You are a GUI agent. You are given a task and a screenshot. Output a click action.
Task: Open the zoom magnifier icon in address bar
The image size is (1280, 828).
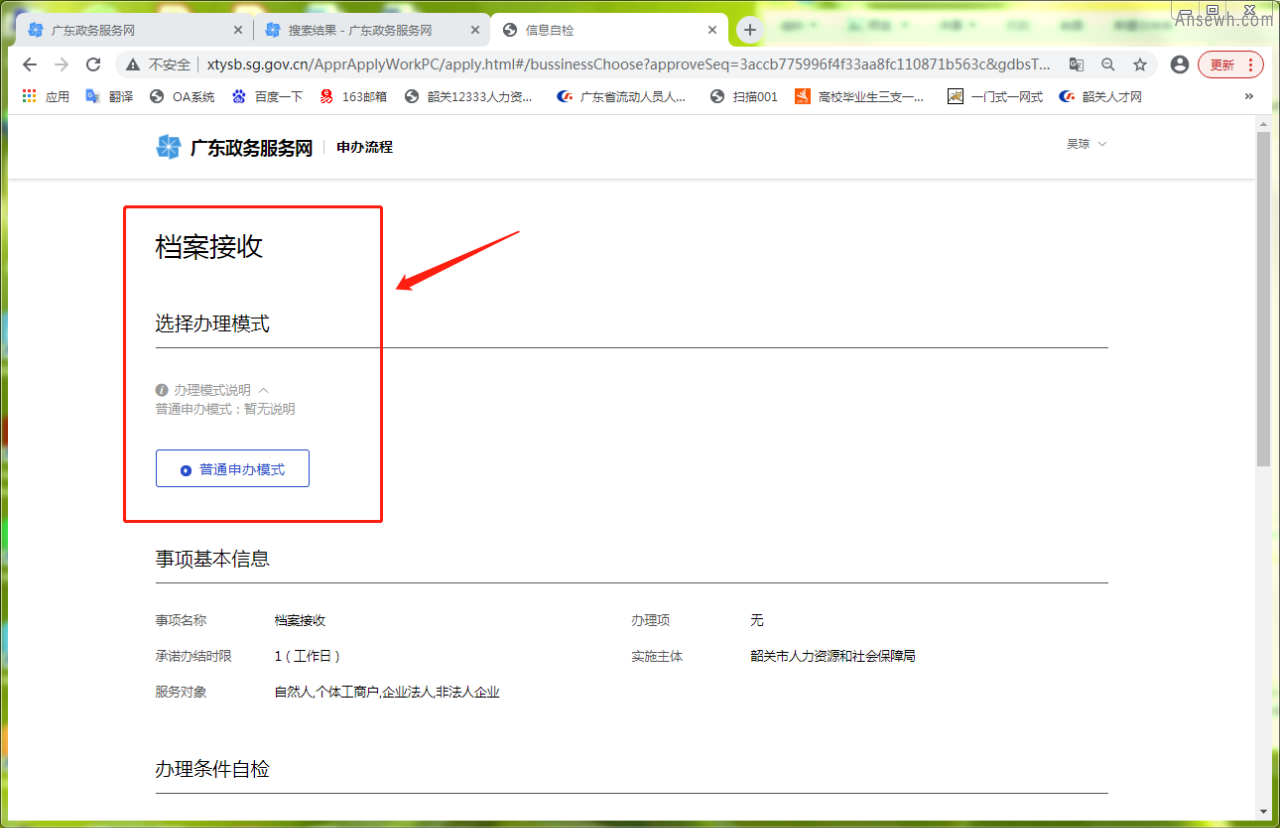pyautogui.click(x=1108, y=65)
